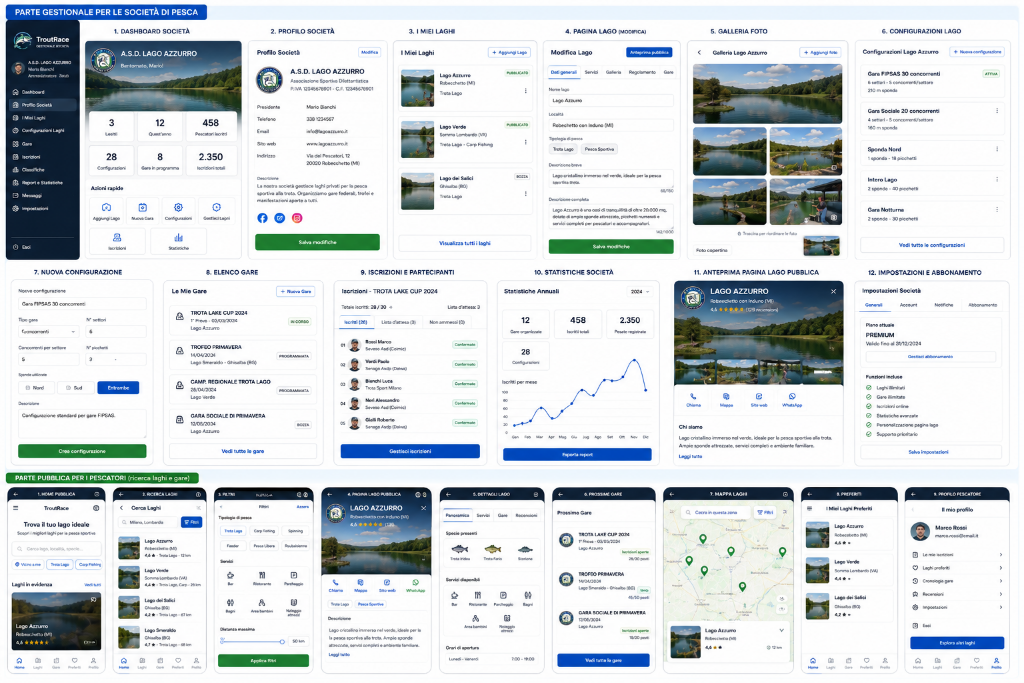The width and height of the screenshot is (1024, 683).
Task: Open the Dashboard item in the TroutRace sidebar
Action: pyautogui.click(x=42, y=92)
